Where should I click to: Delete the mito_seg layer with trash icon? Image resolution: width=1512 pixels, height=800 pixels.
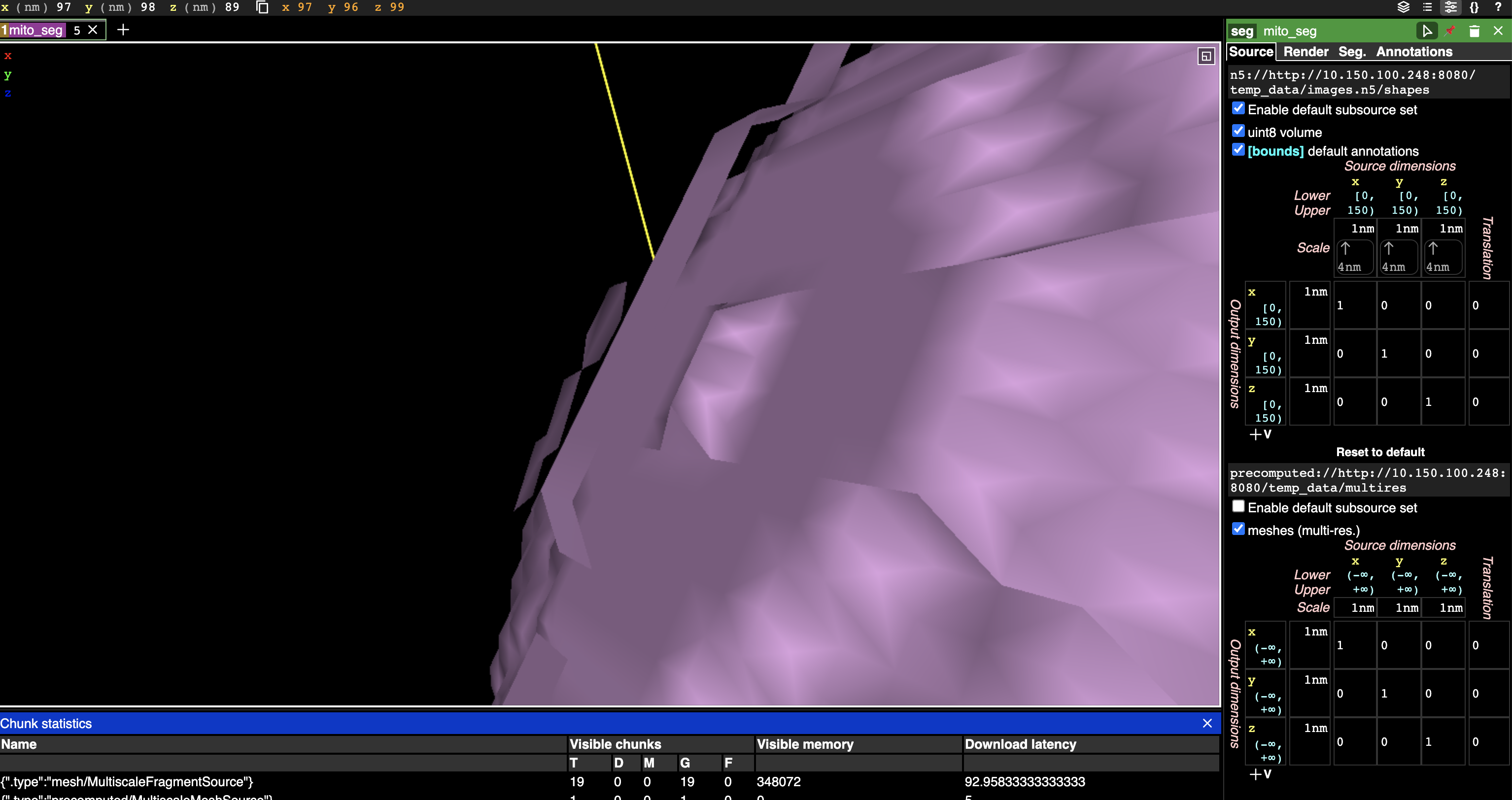click(x=1474, y=31)
